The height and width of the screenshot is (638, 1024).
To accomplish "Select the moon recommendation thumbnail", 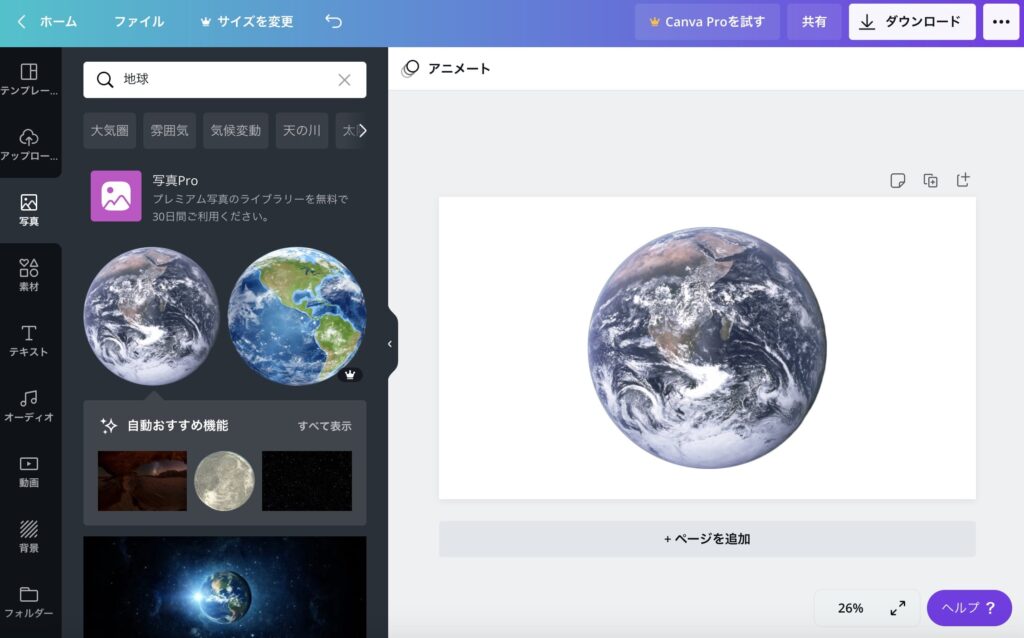I will (x=224, y=481).
